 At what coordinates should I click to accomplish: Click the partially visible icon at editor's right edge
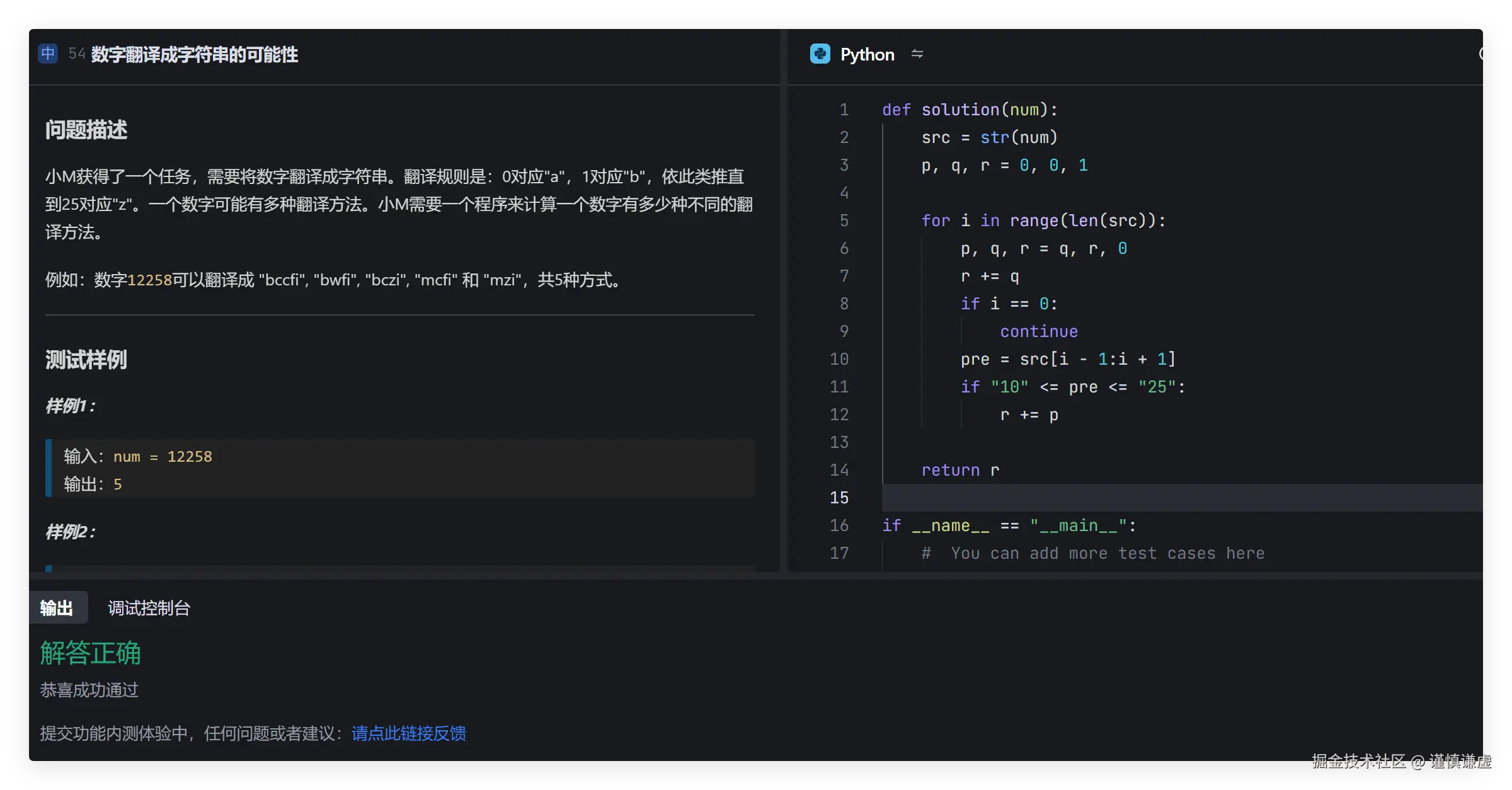[x=1480, y=54]
